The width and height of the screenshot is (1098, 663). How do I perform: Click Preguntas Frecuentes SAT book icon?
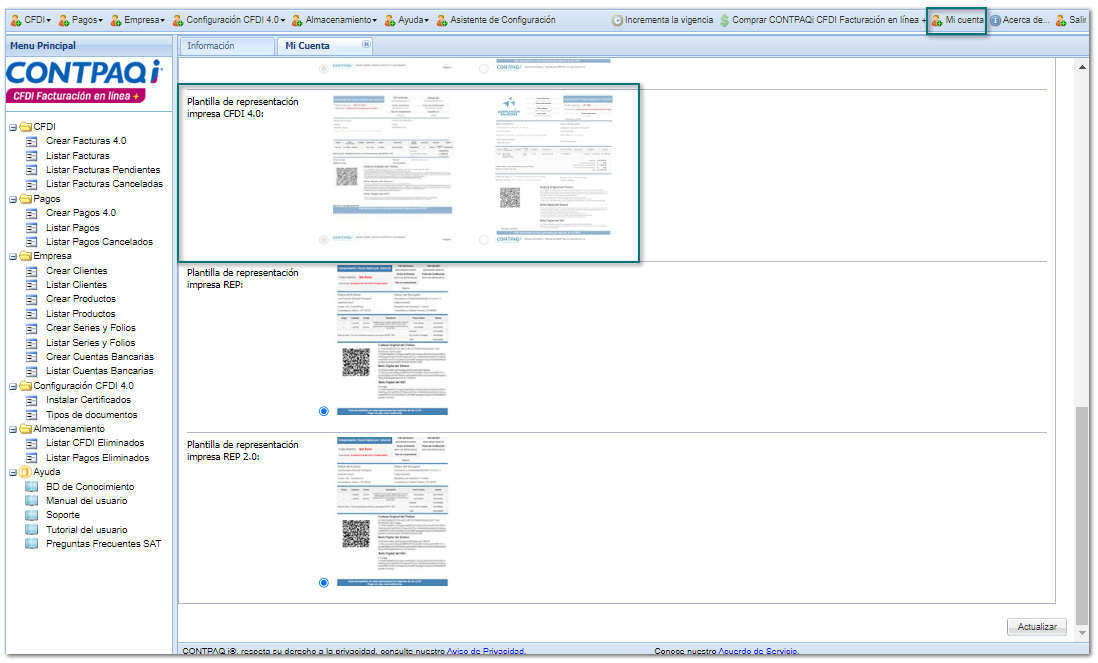coord(32,544)
